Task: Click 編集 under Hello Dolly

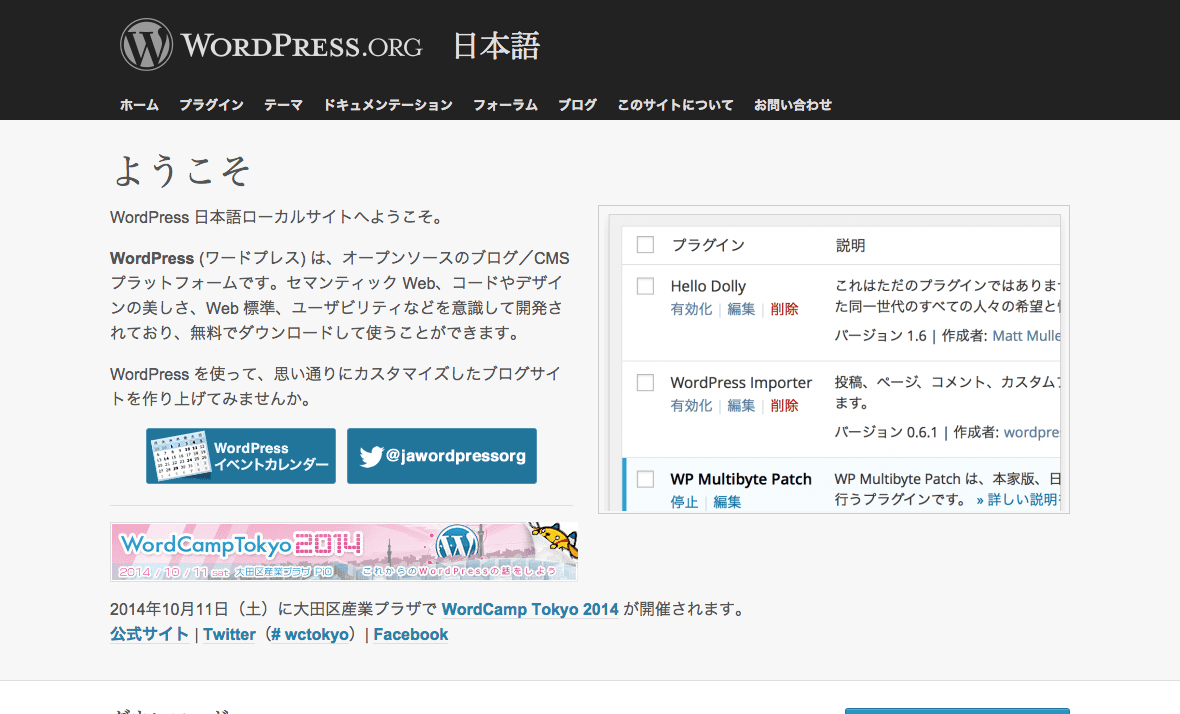Action: [x=741, y=308]
